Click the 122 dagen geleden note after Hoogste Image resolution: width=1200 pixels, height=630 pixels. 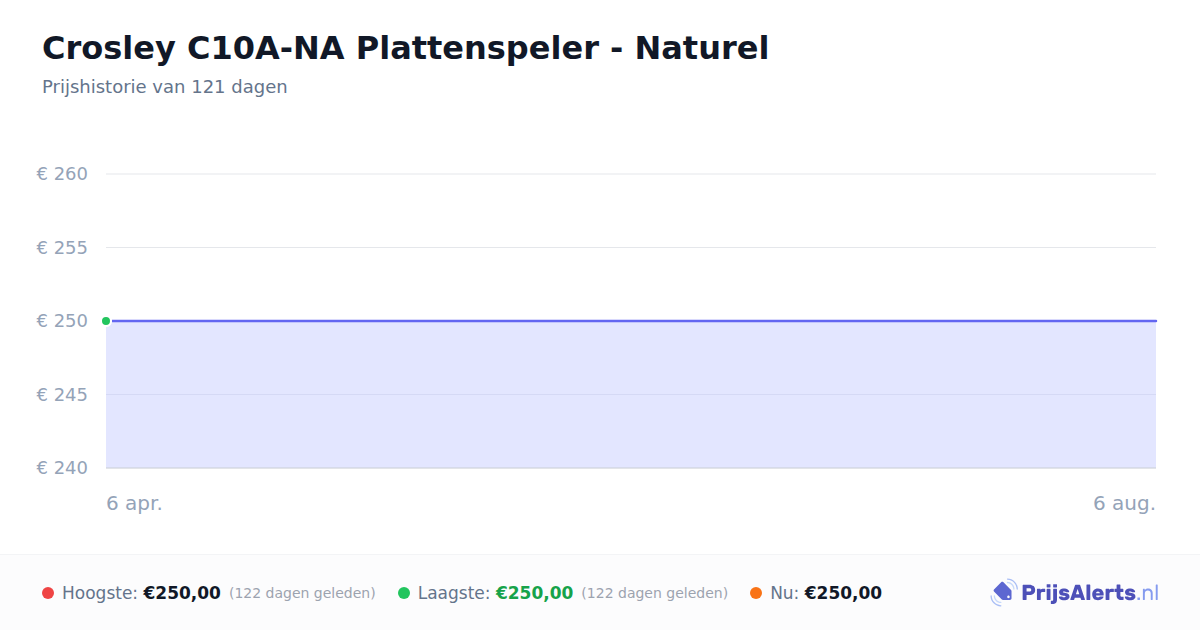(x=302, y=593)
